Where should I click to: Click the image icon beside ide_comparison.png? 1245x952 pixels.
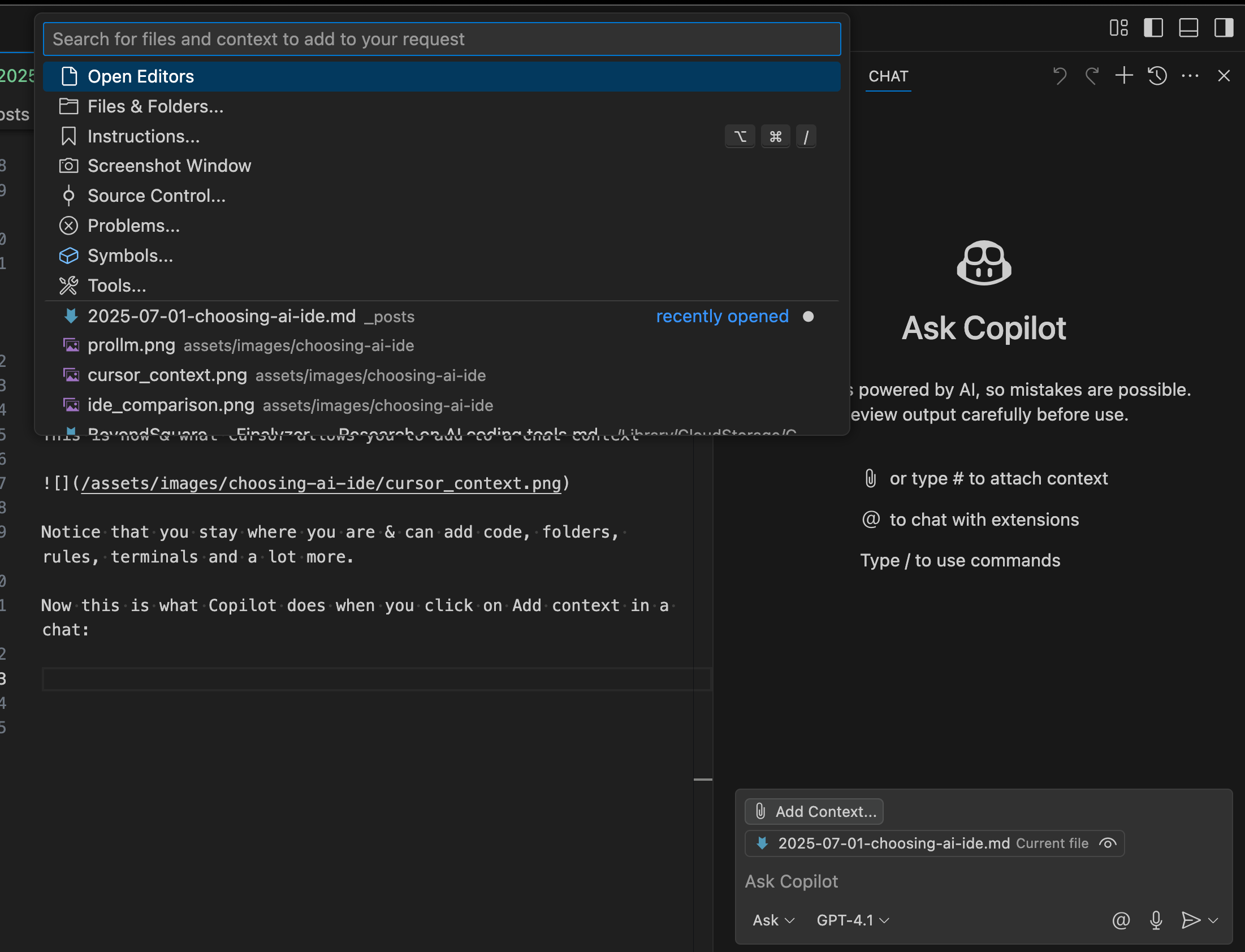click(x=71, y=406)
